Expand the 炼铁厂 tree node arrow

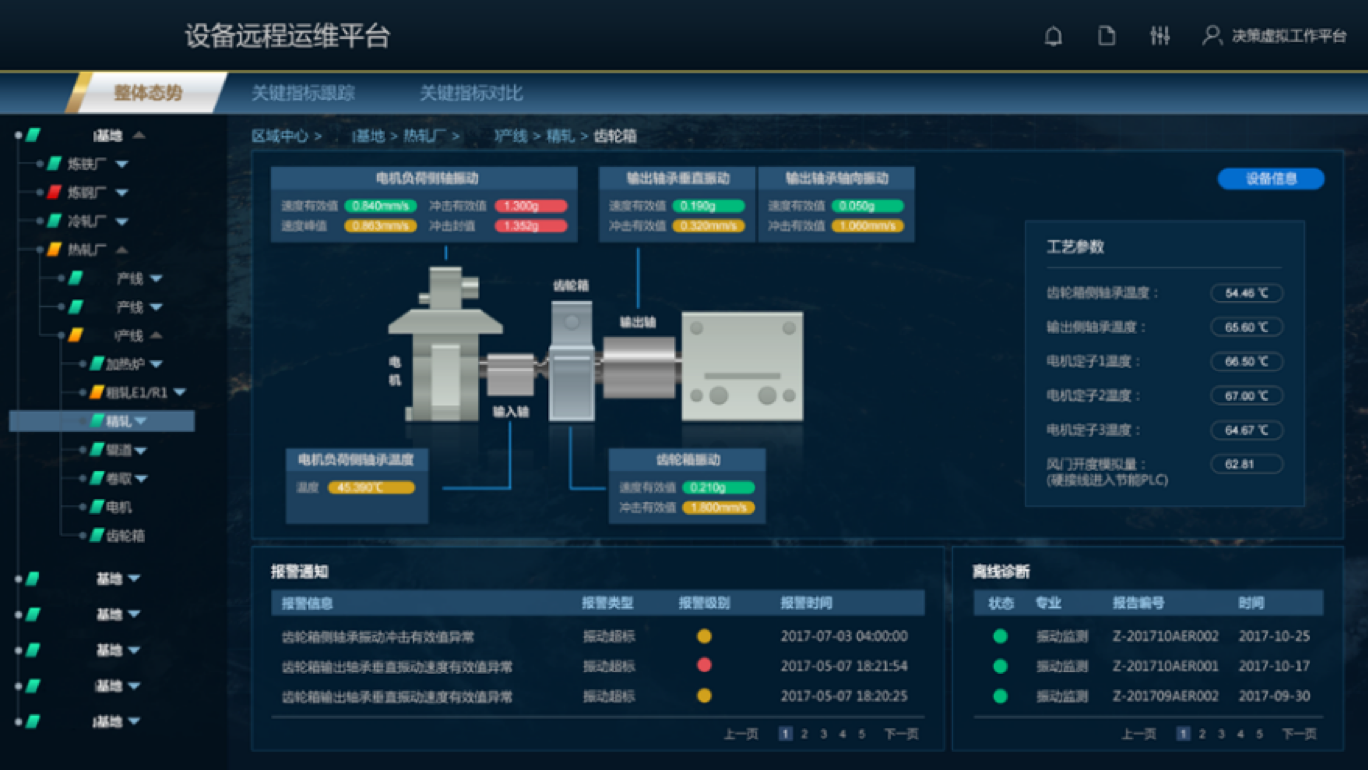(122, 164)
